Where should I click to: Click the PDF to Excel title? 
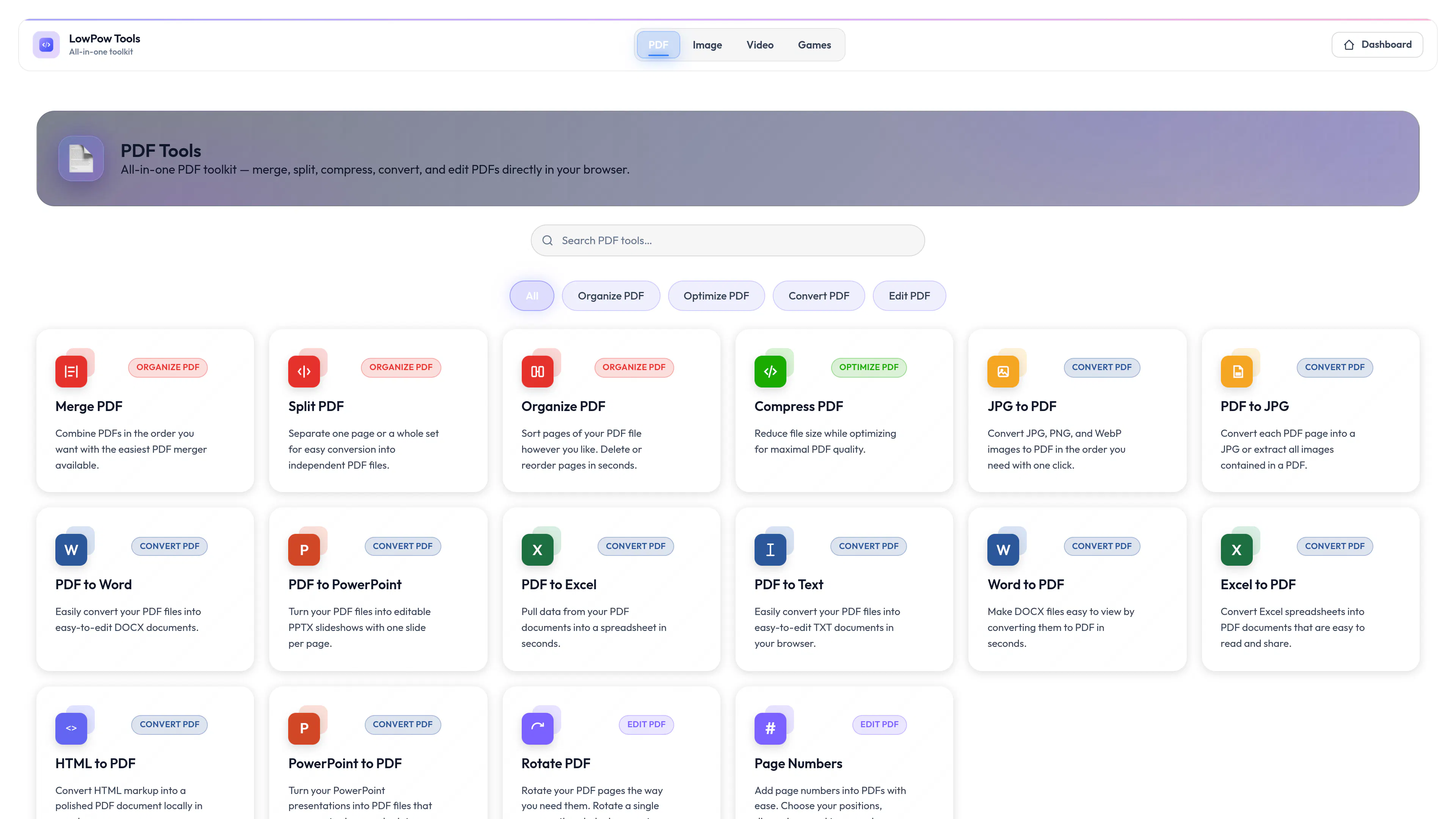point(559,584)
